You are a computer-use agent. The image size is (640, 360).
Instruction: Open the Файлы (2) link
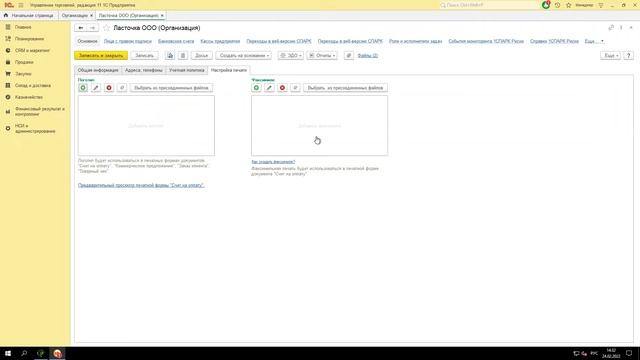click(x=367, y=56)
